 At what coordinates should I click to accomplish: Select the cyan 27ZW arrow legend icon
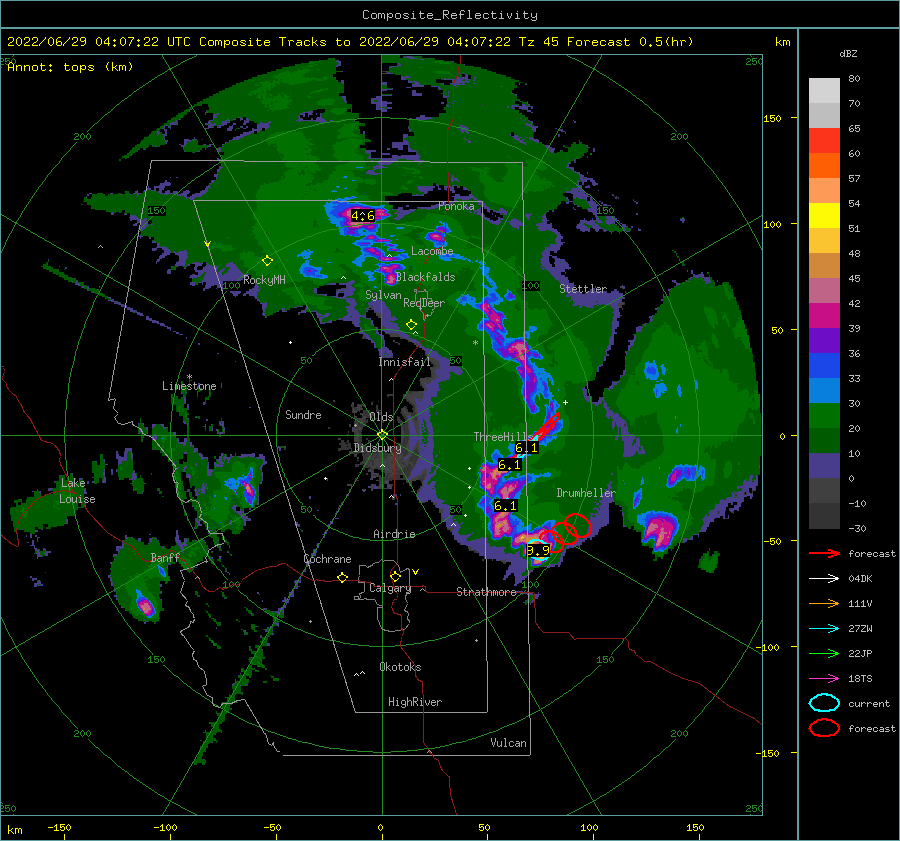(x=824, y=629)
